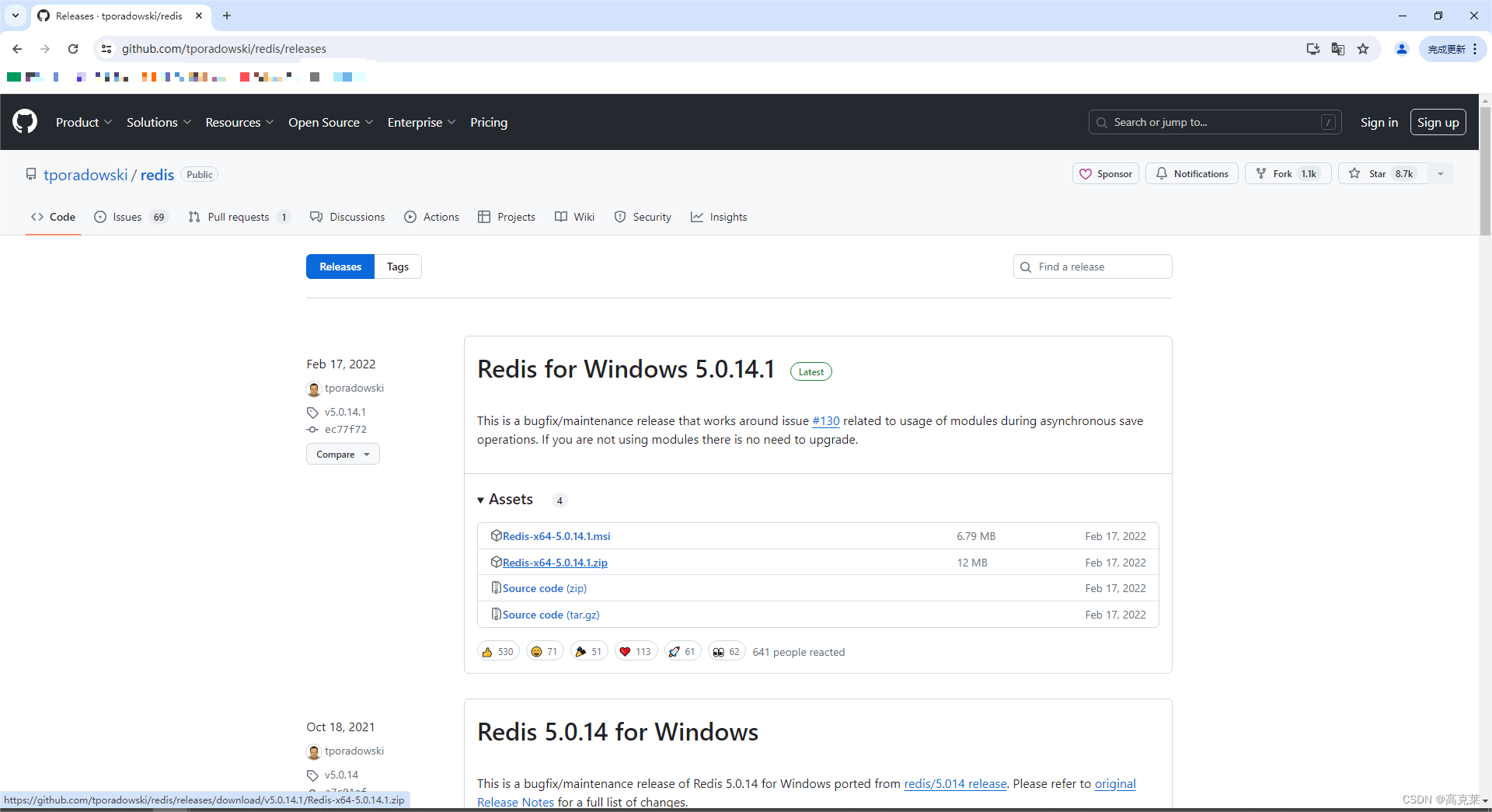The width and height of the screenshot is (1492, 812).
Task: Open the Solutions dropdown menu
Action: click(159, 122)
